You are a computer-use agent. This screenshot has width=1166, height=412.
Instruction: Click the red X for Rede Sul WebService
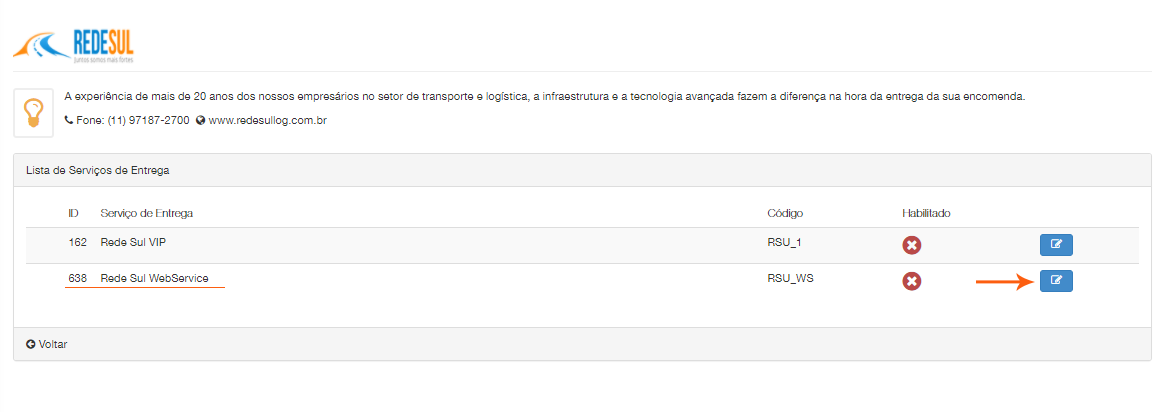(x=912, y=281)
